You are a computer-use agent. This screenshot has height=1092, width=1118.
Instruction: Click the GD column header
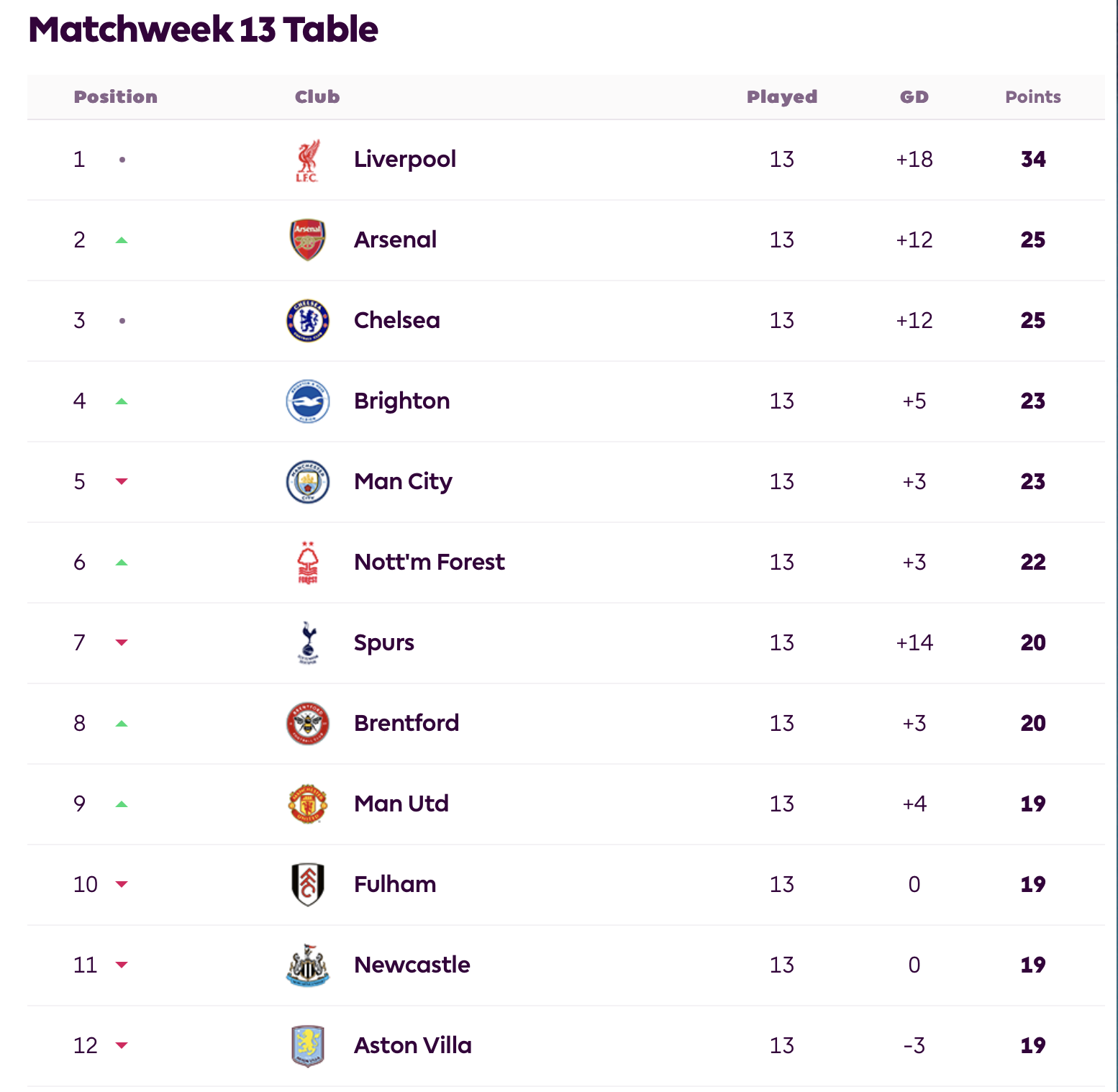point(914,97)
